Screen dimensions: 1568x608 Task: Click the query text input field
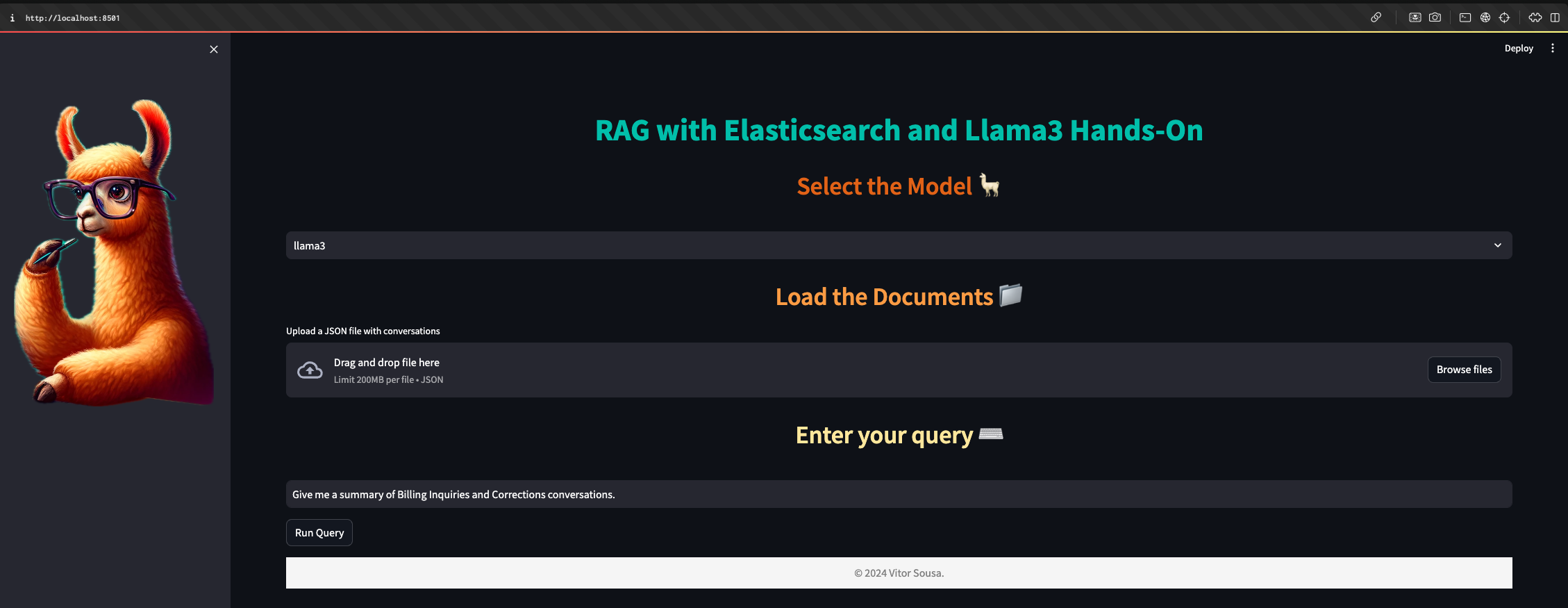899,494
